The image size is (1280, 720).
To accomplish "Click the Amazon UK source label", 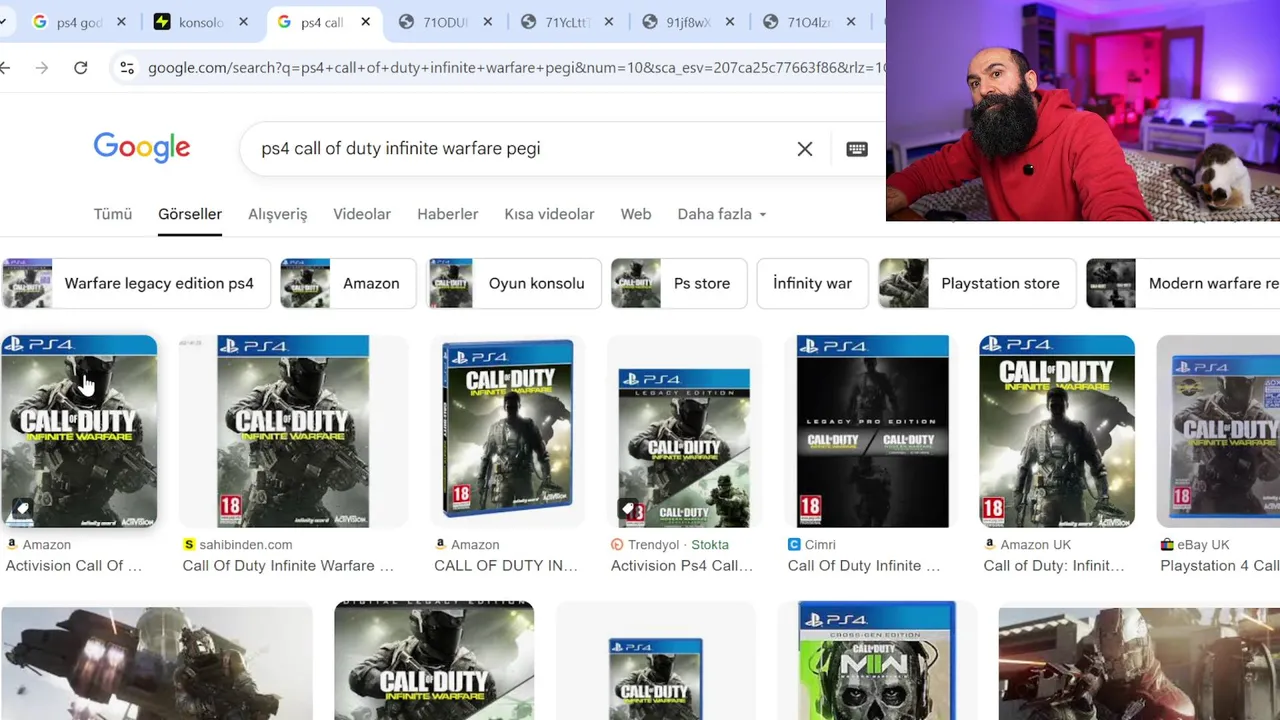I will (1036, 545).
